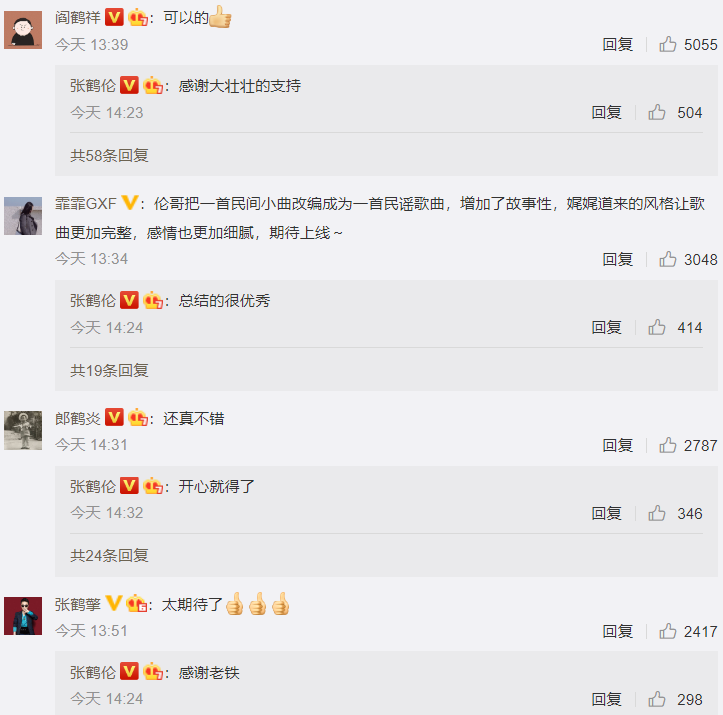Like 张鹤擎's comment with 2417 likes
The width and height of the screenshot is (723, 715).
pyautogui.click(x=667, y=631)
